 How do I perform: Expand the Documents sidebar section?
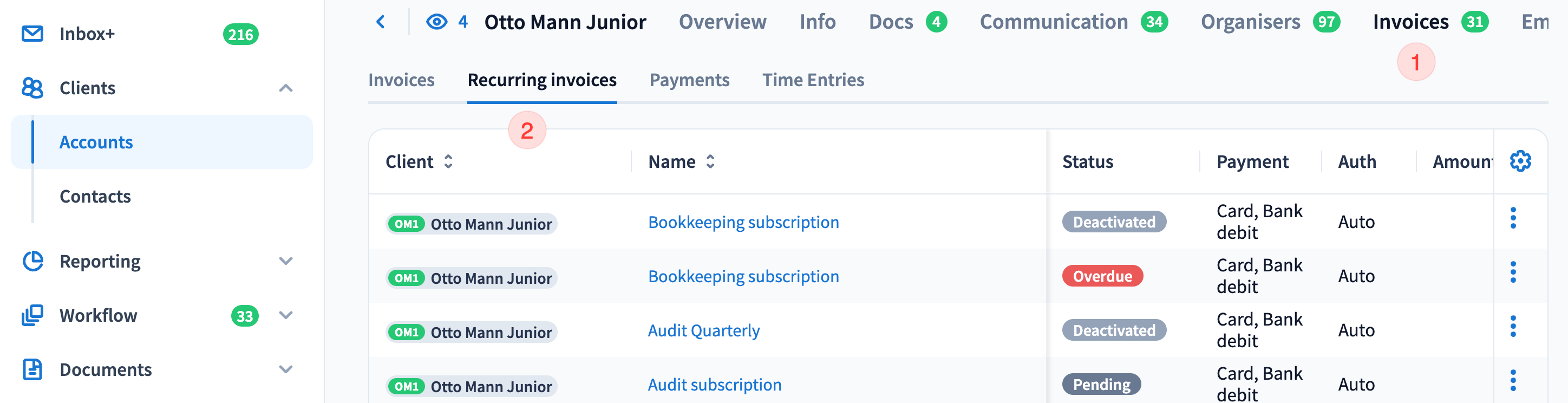tap(285, 369)
